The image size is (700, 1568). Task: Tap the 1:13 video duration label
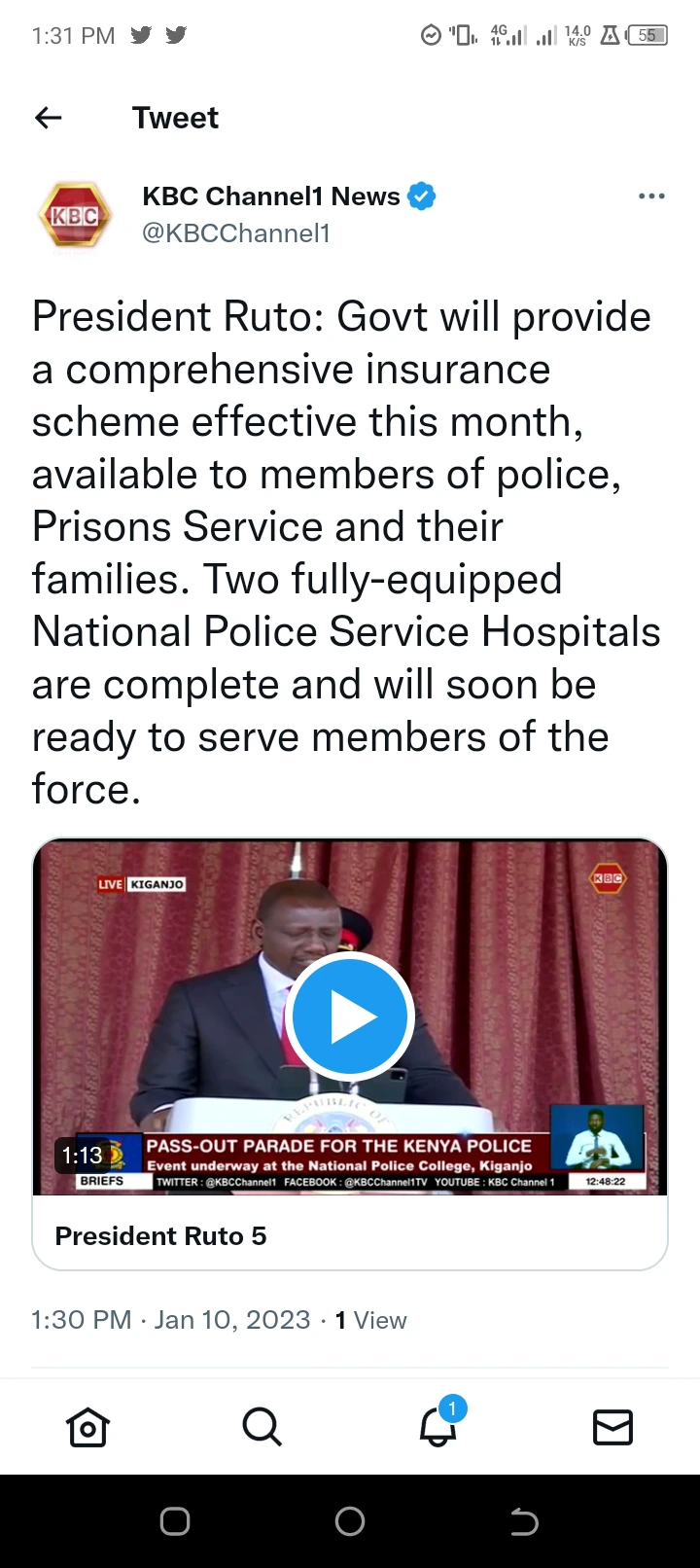click(83, 1156)
